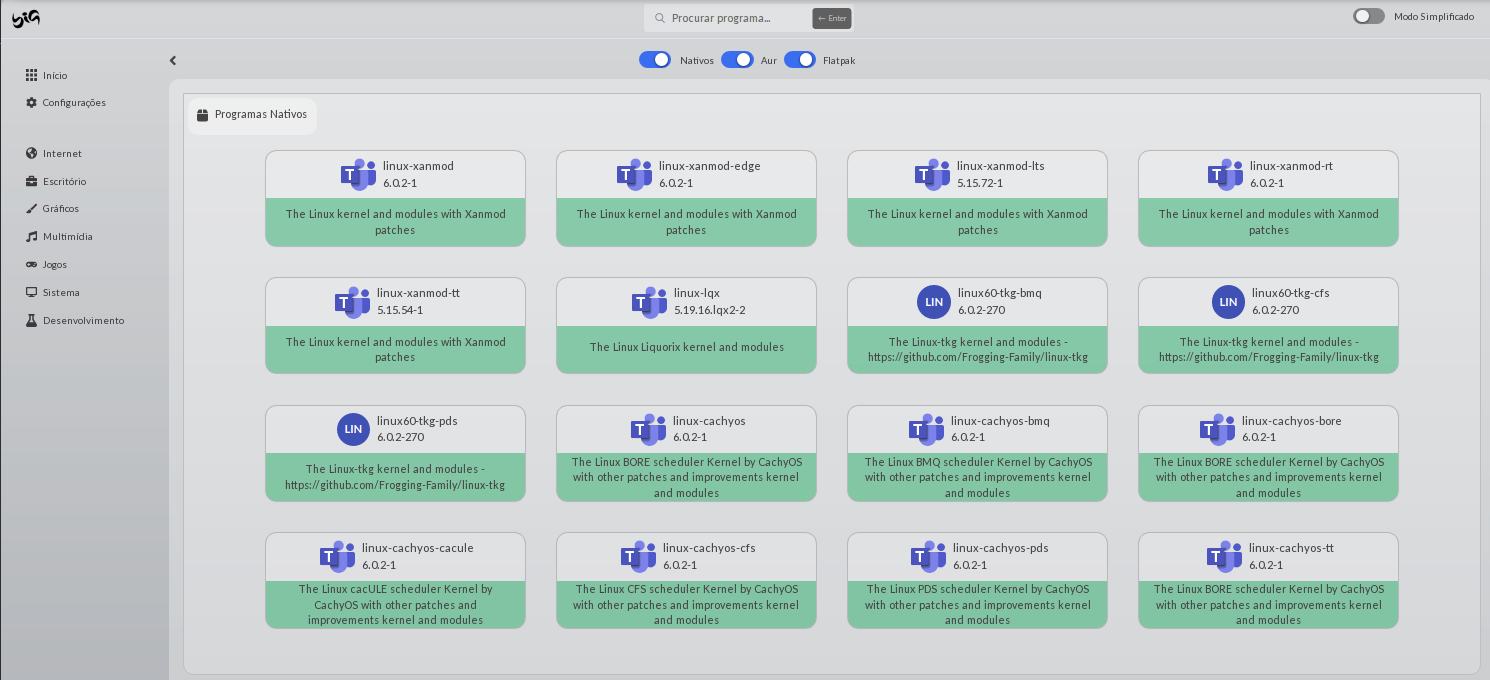Click the linux-cachyos-bmq package icon
Viewport: 1490px width, 680px height.
pyautogui.click(x=926, y=429)
